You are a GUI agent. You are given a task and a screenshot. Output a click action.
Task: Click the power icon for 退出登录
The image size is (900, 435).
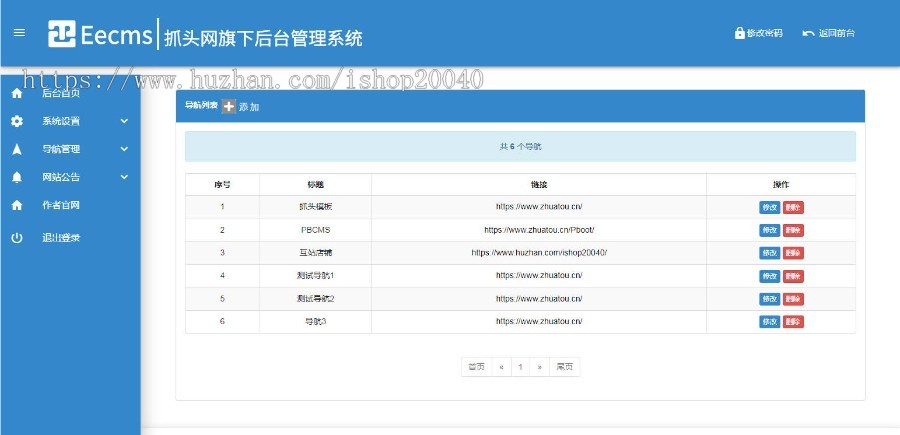[17, 238]
